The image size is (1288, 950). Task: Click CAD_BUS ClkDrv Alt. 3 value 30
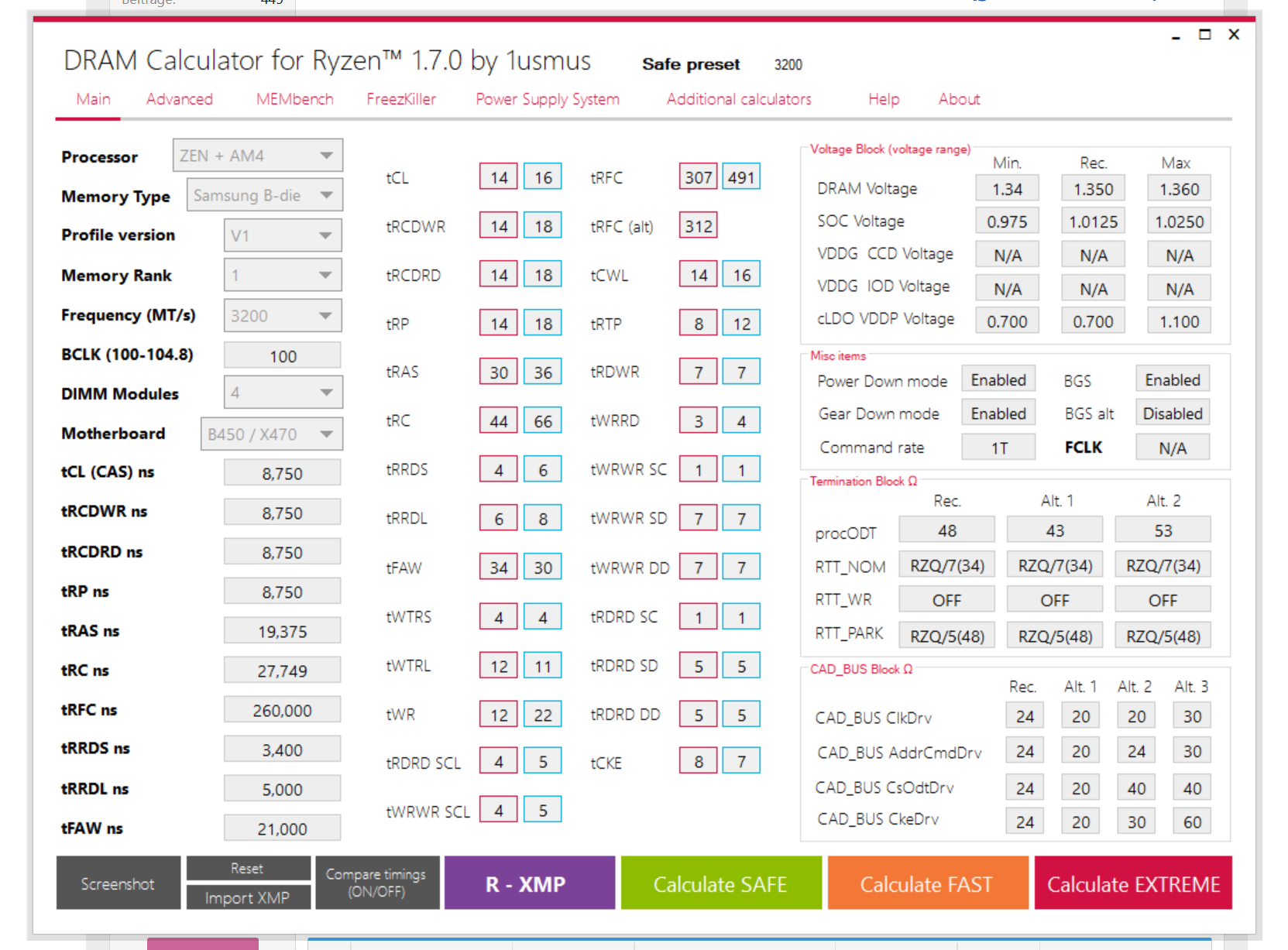click(x=1192, y=716)
